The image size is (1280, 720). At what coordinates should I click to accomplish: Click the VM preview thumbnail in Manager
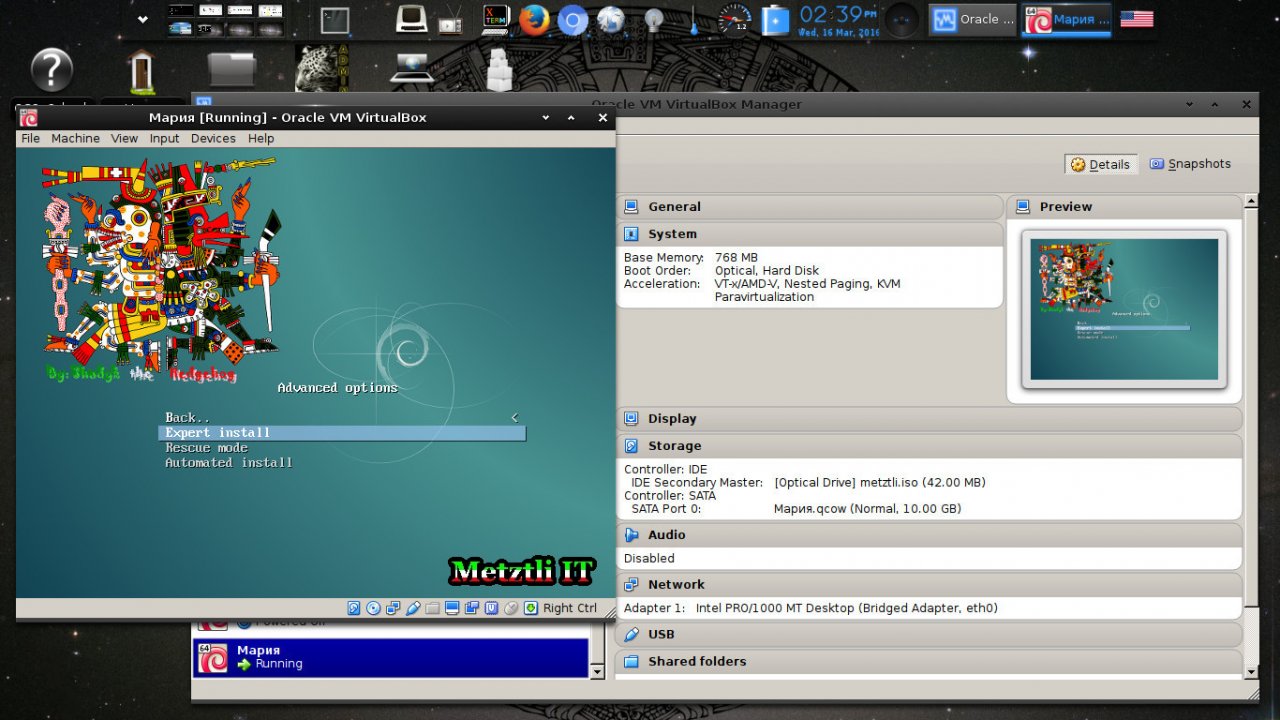tap(1124, 309)
